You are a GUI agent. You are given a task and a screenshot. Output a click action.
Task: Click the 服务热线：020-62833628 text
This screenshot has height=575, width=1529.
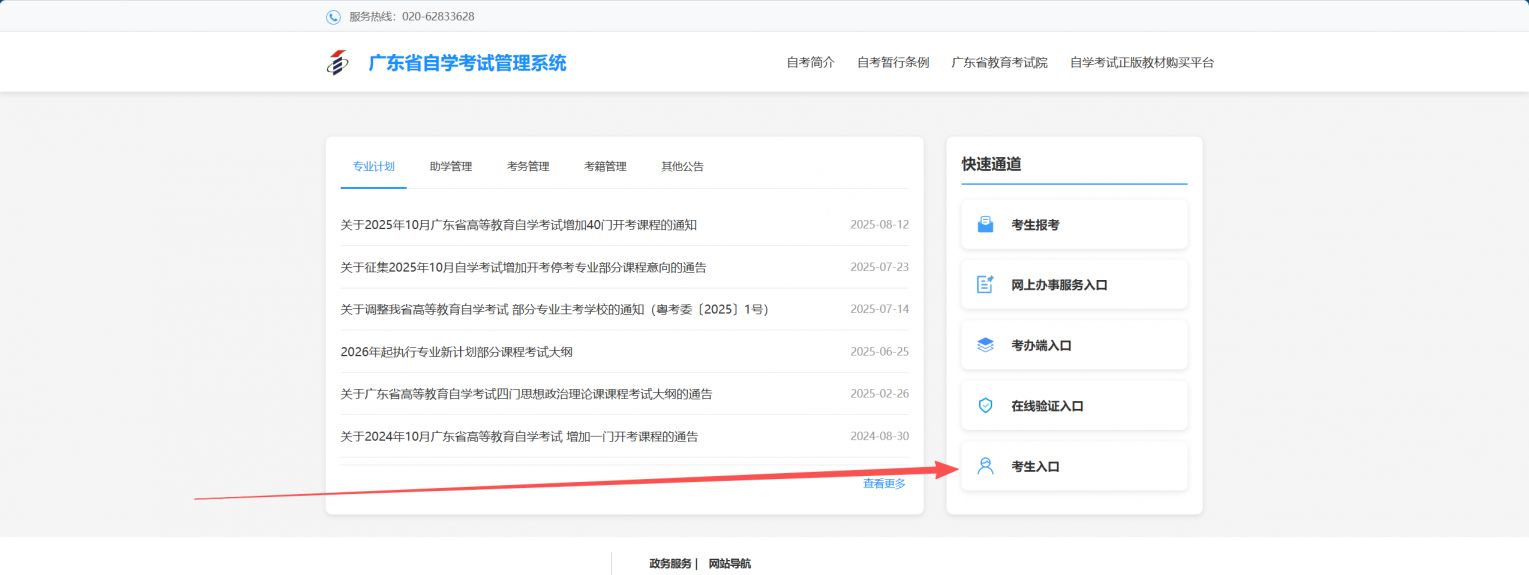(412, 17)
